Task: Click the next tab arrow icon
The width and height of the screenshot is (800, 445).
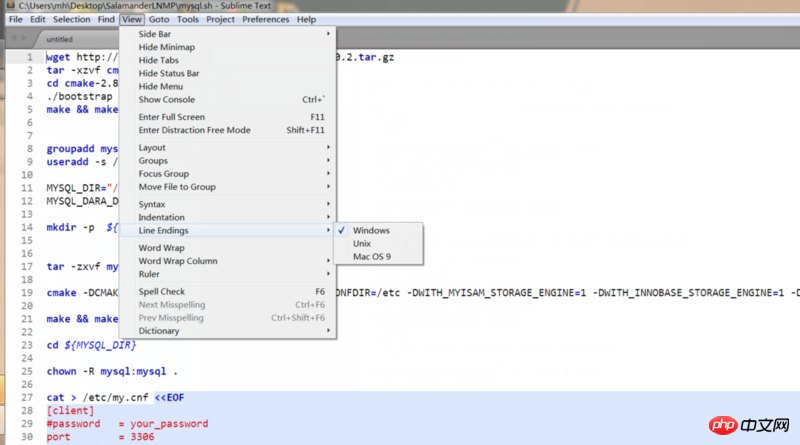Action: coord(26,38)
